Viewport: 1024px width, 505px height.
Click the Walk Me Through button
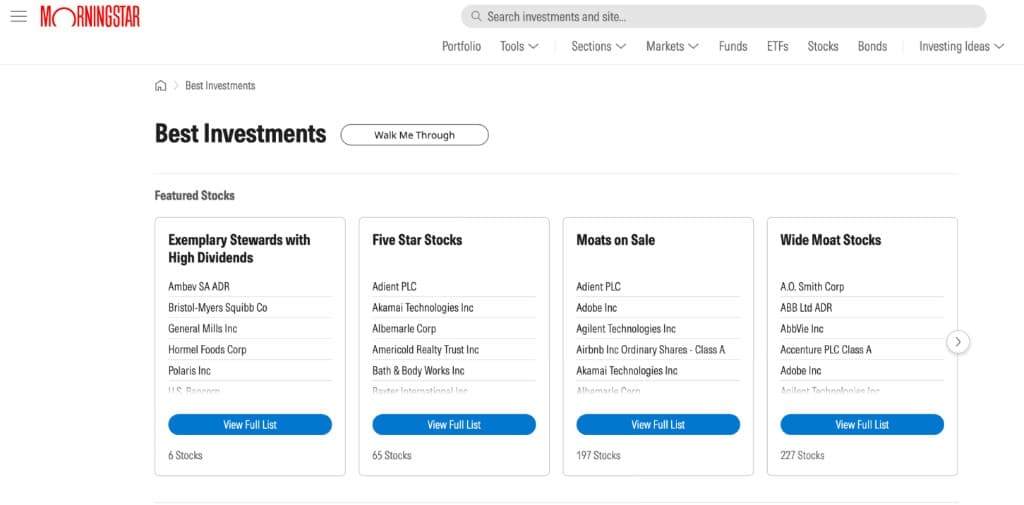pyautogui.click(x=414, y=135)
